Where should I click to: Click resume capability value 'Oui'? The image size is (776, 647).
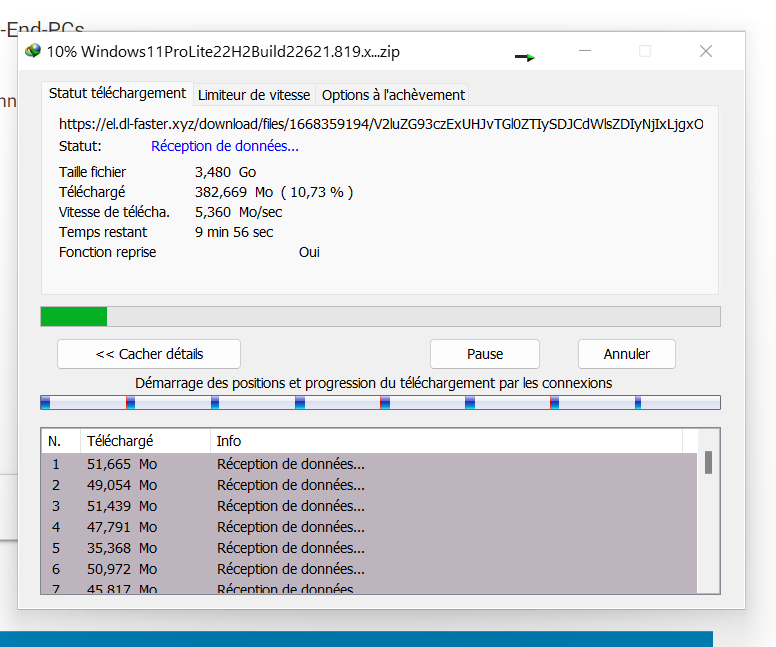click(x=309, y=252)
